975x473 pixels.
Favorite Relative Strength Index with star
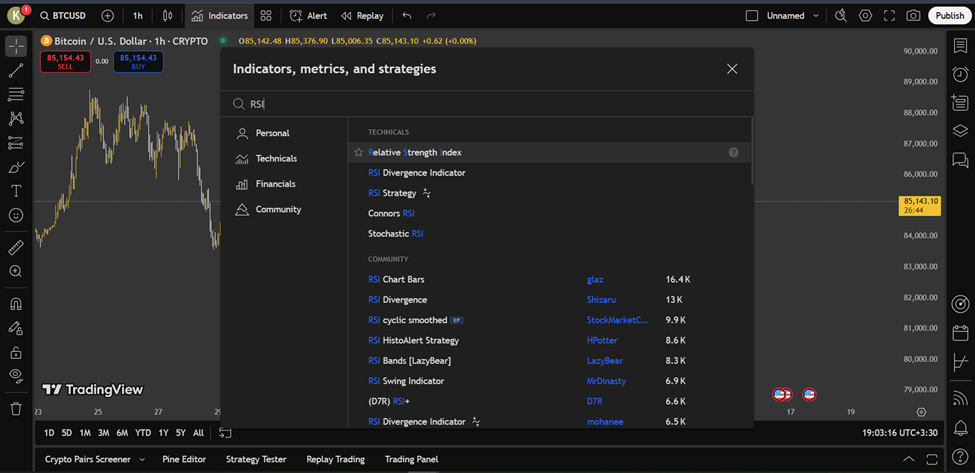coord(358,152)
